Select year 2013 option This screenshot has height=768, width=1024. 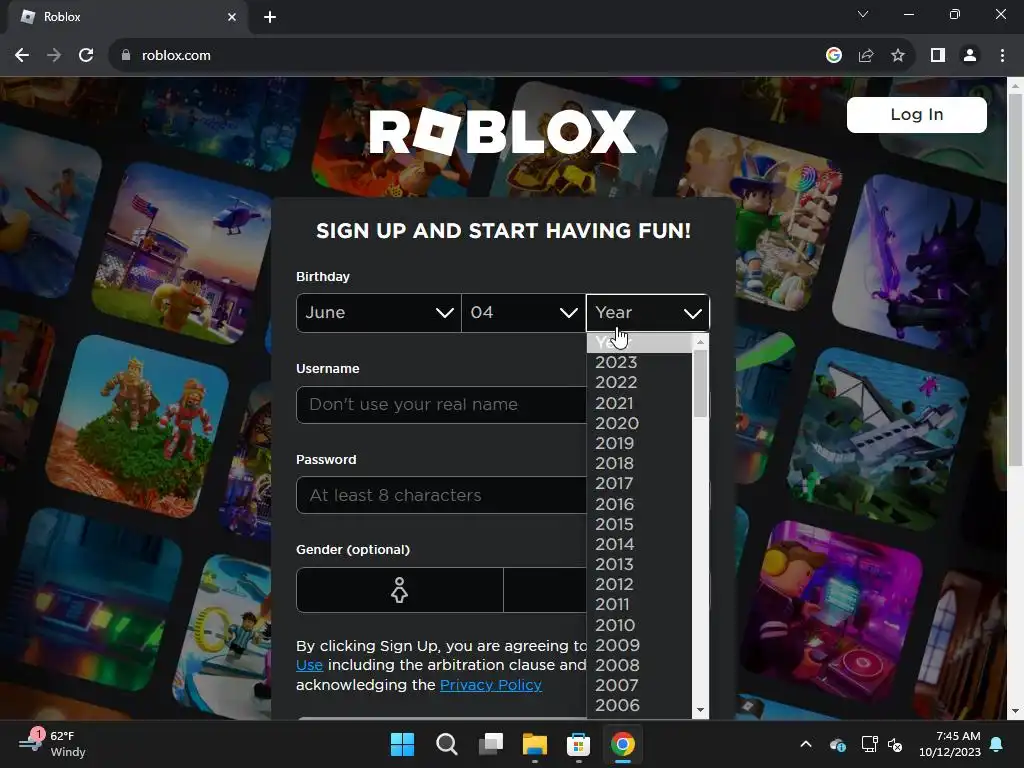[x=639, y=564]
